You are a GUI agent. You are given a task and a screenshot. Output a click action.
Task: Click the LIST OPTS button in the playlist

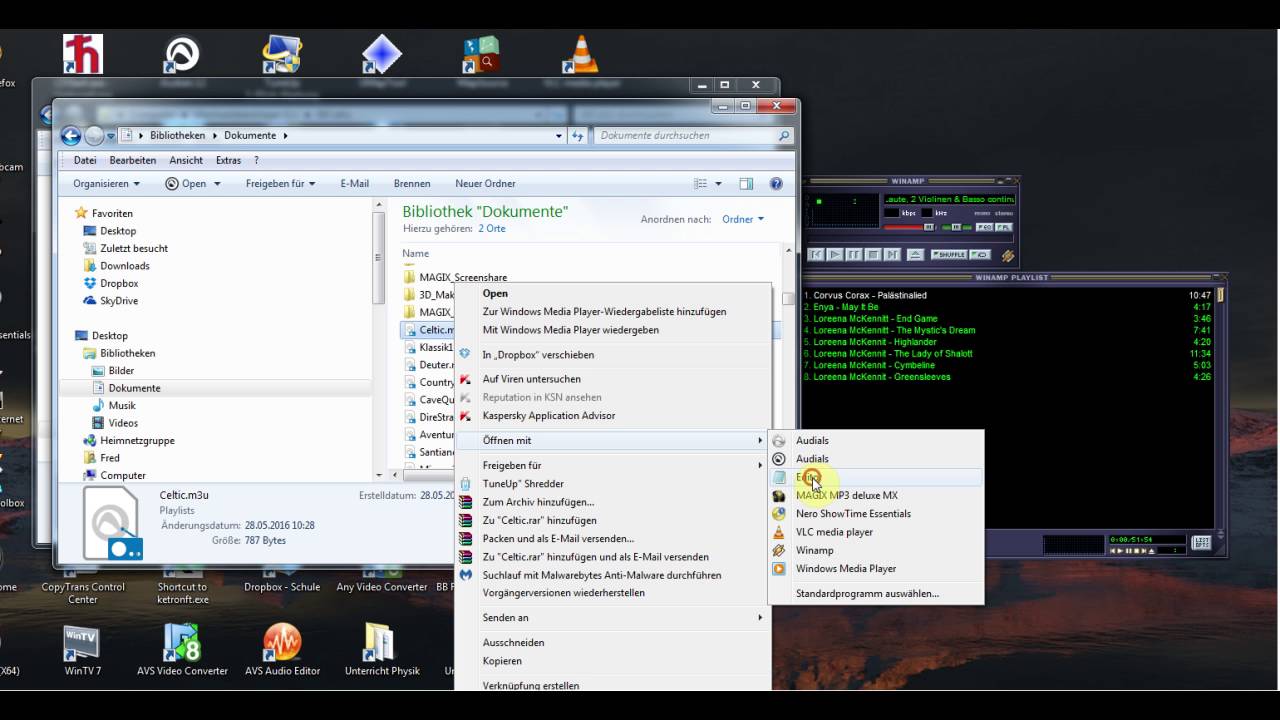(1201, 543)
